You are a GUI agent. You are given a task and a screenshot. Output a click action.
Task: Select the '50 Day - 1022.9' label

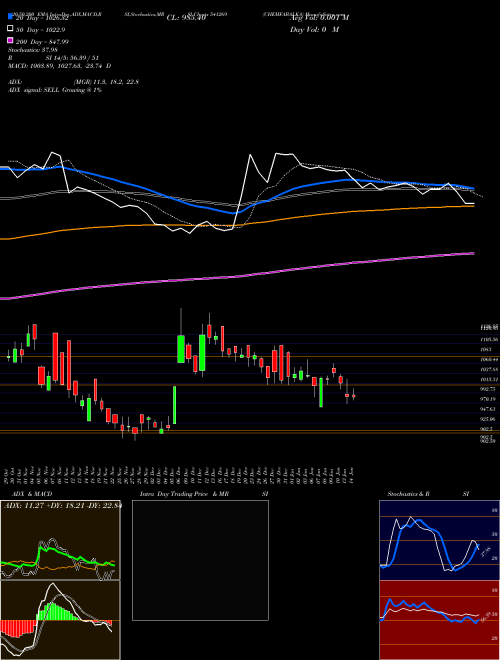(41, 30)
